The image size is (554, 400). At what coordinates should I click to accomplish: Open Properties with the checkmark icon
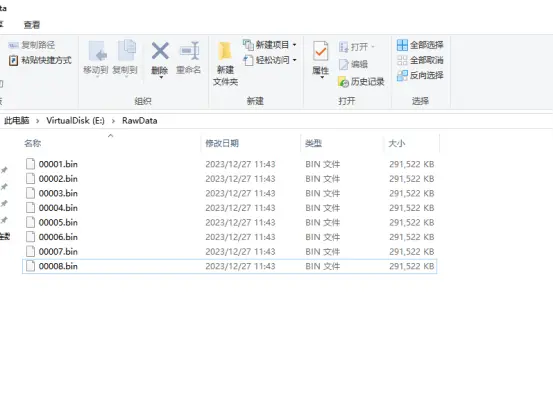(x=320, y=51)
